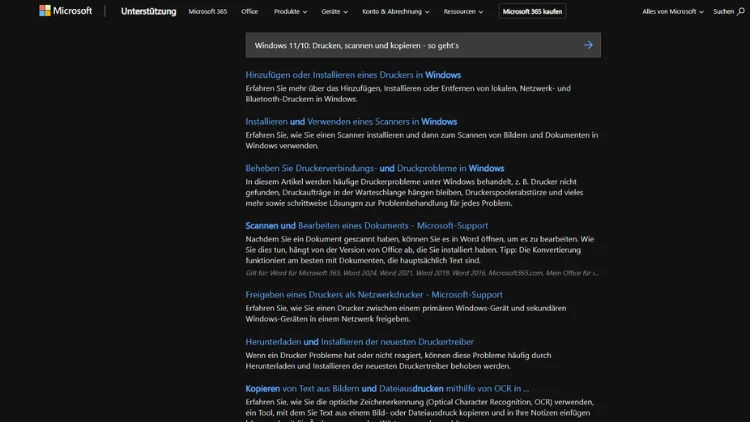This screenshot has width=750, height=422.
Task: Open Beheben Sie Druckerverbindungs- und Druckprobleme link
Action: (375, 168)
